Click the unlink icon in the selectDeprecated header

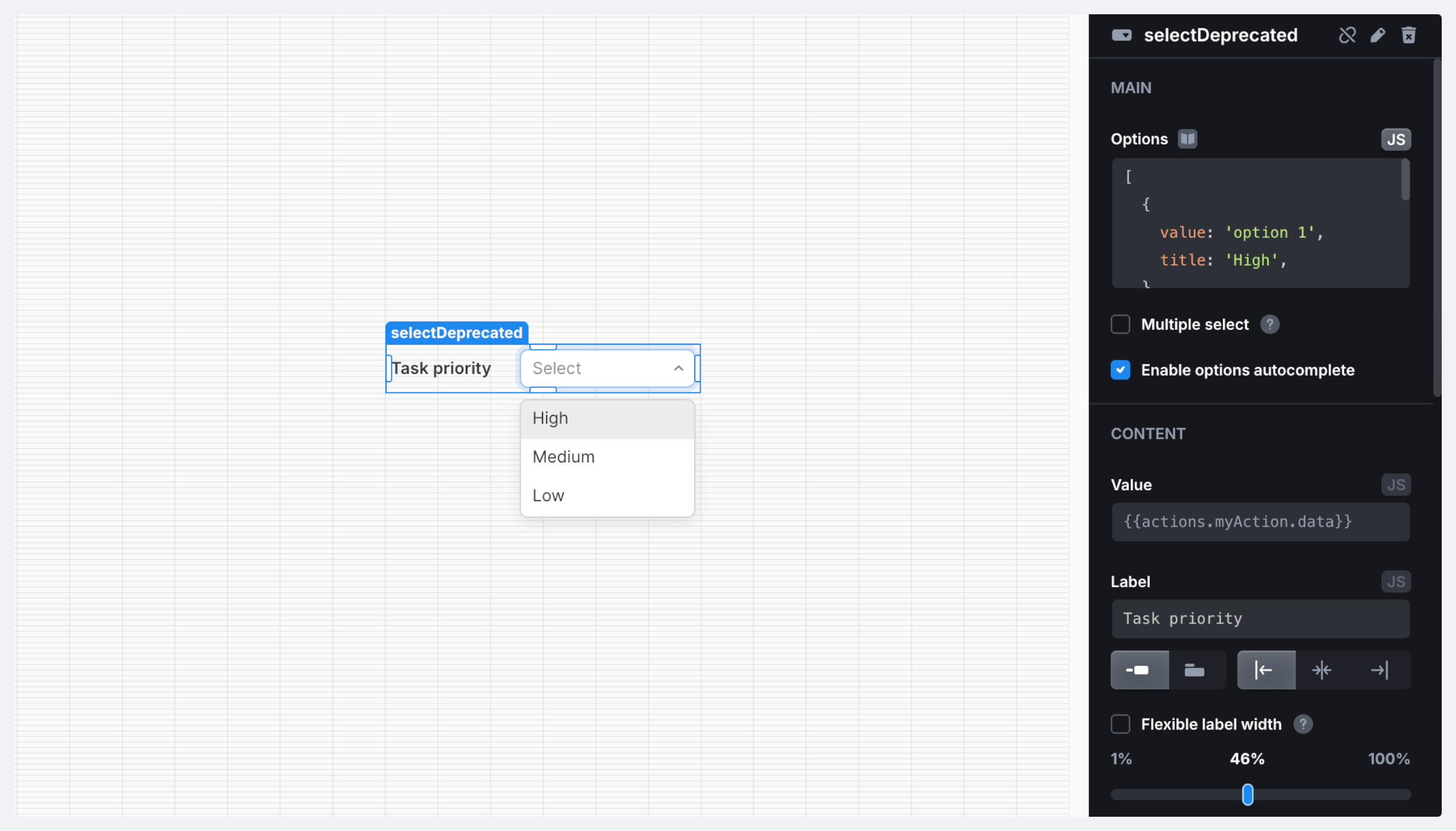[1347, 35]
